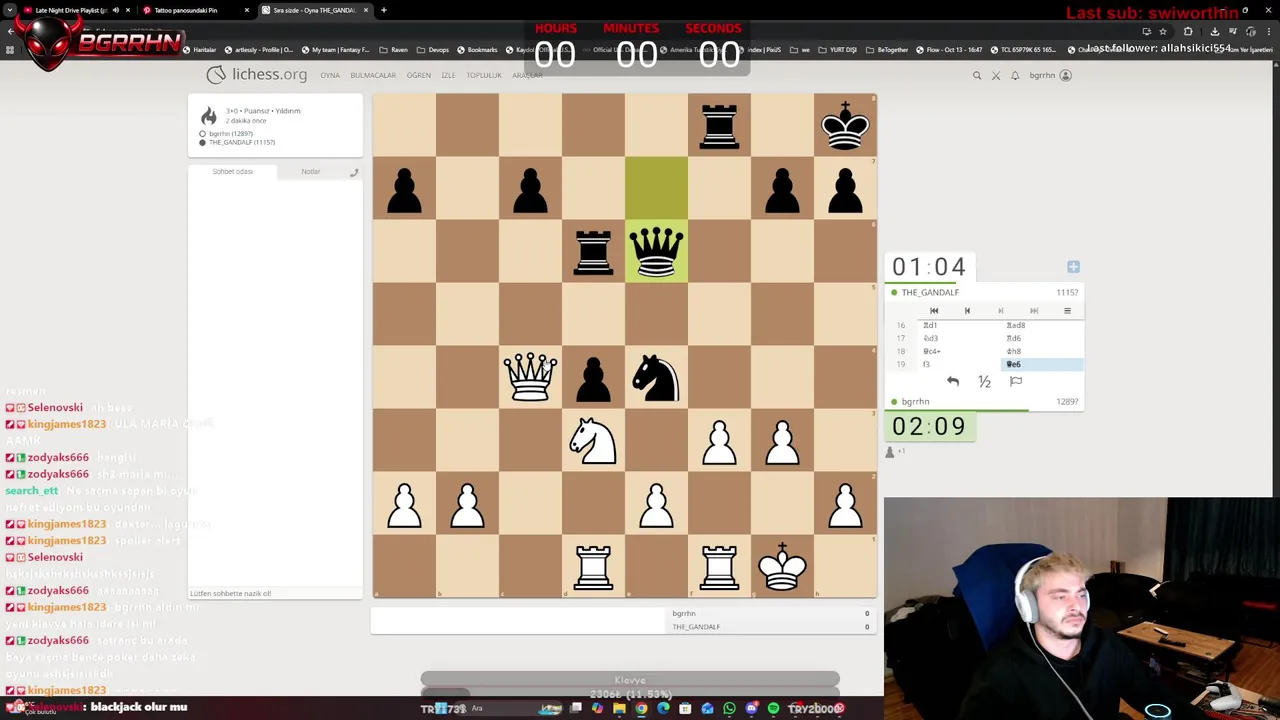Click THE_GANDALF name above move list

(x=930, y=292)
